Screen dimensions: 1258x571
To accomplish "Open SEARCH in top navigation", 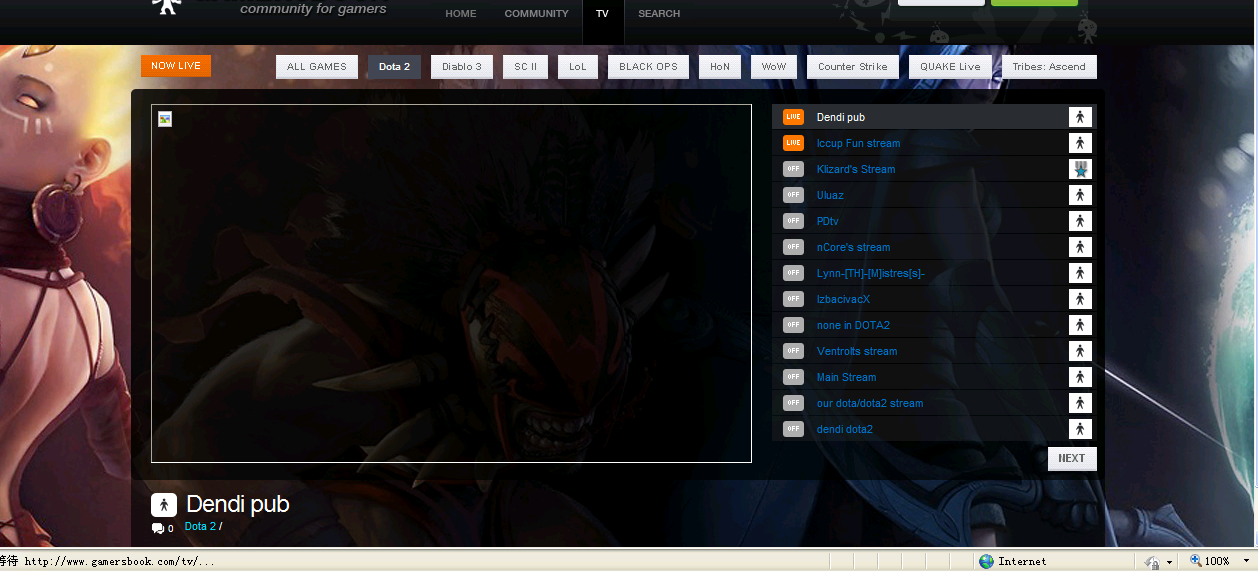I will click(x=659, y=14).
